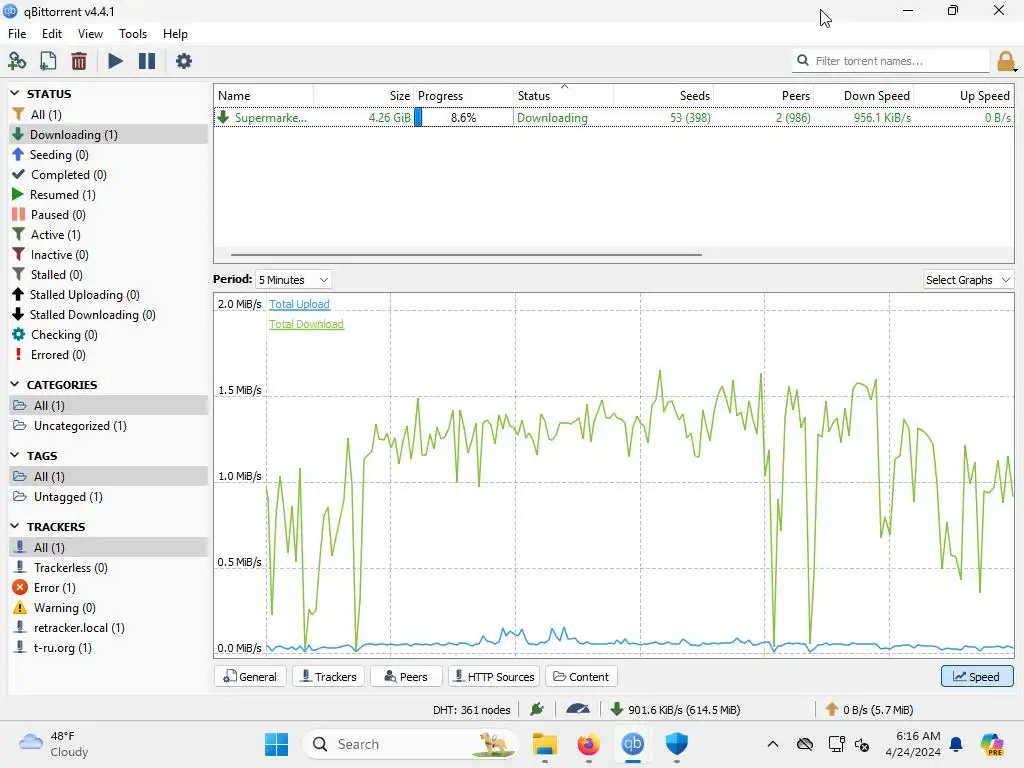Click the connection status plug icon in status bar
The height and width of the screenshot is (768, 1024).
point(537,709)
